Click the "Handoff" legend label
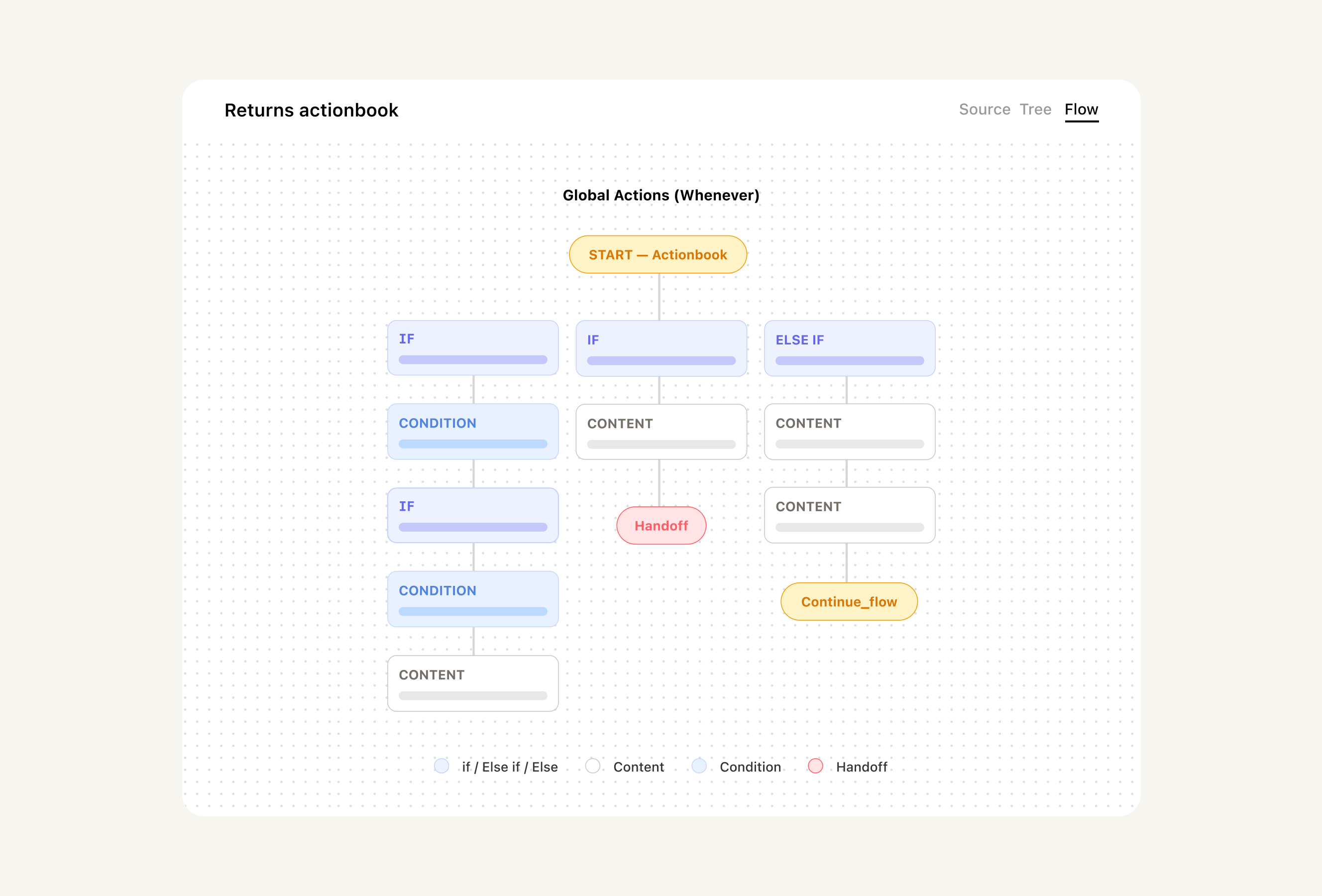 pyautogui.click(x=862, y=767)
